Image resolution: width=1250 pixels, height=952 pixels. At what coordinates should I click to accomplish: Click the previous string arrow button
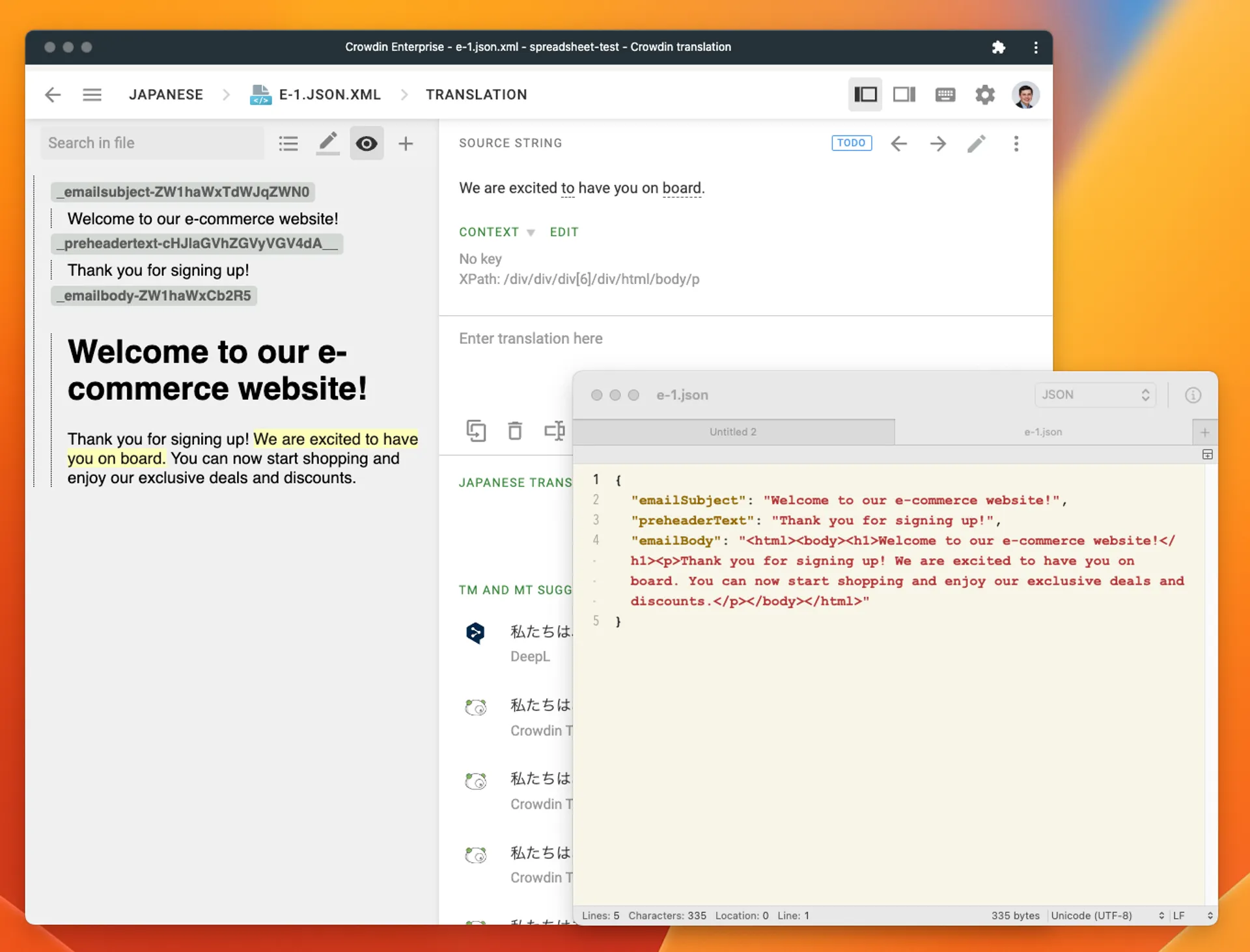[899, 143]
